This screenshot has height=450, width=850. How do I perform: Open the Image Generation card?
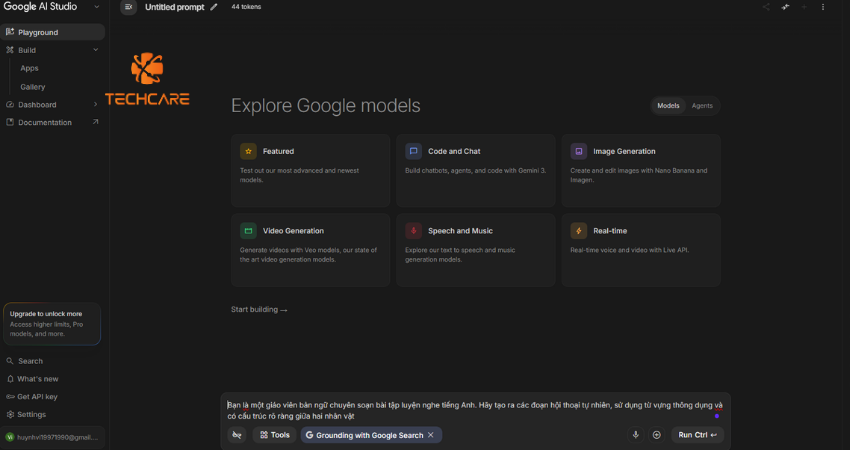tap(641, 171)
